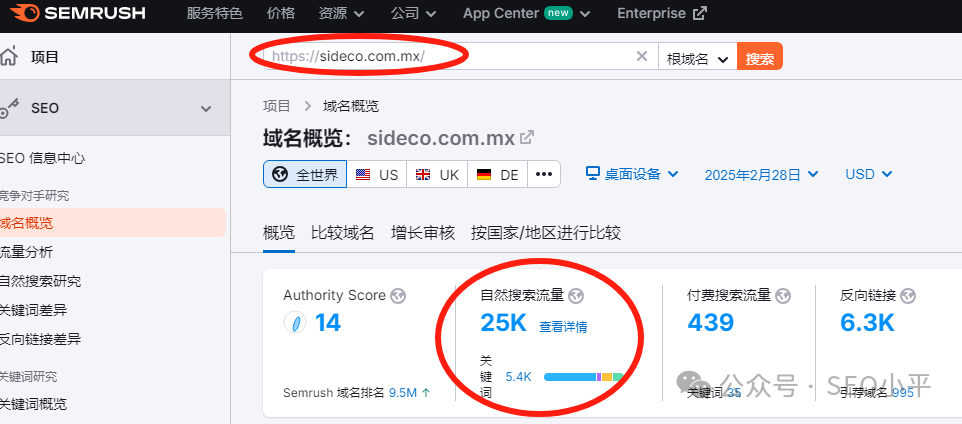This screenshot has width=962, height=424.
Task: Open the 根域名 scope dropdown
Action: pyautogui.click(x=698, y=56)
